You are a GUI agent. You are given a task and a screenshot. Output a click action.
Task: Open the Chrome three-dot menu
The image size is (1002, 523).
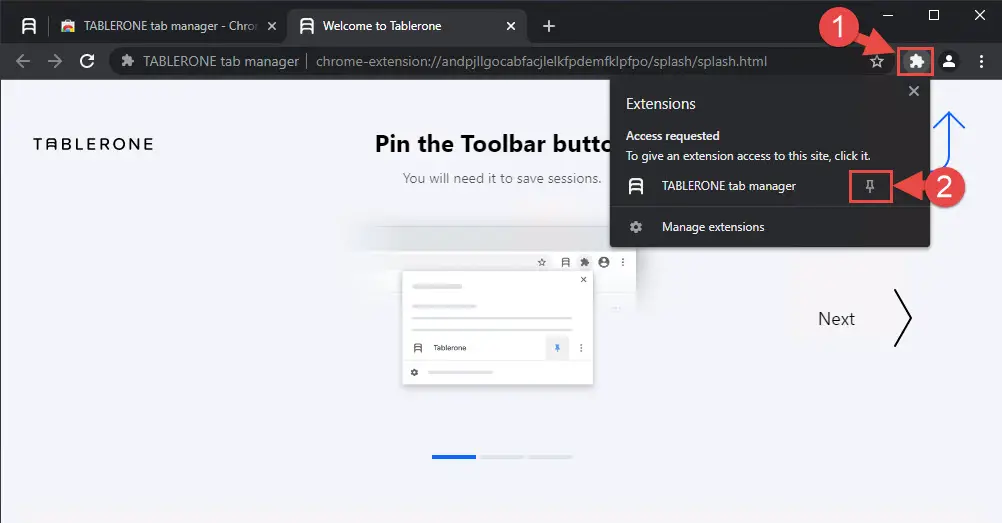pos(981,61)
